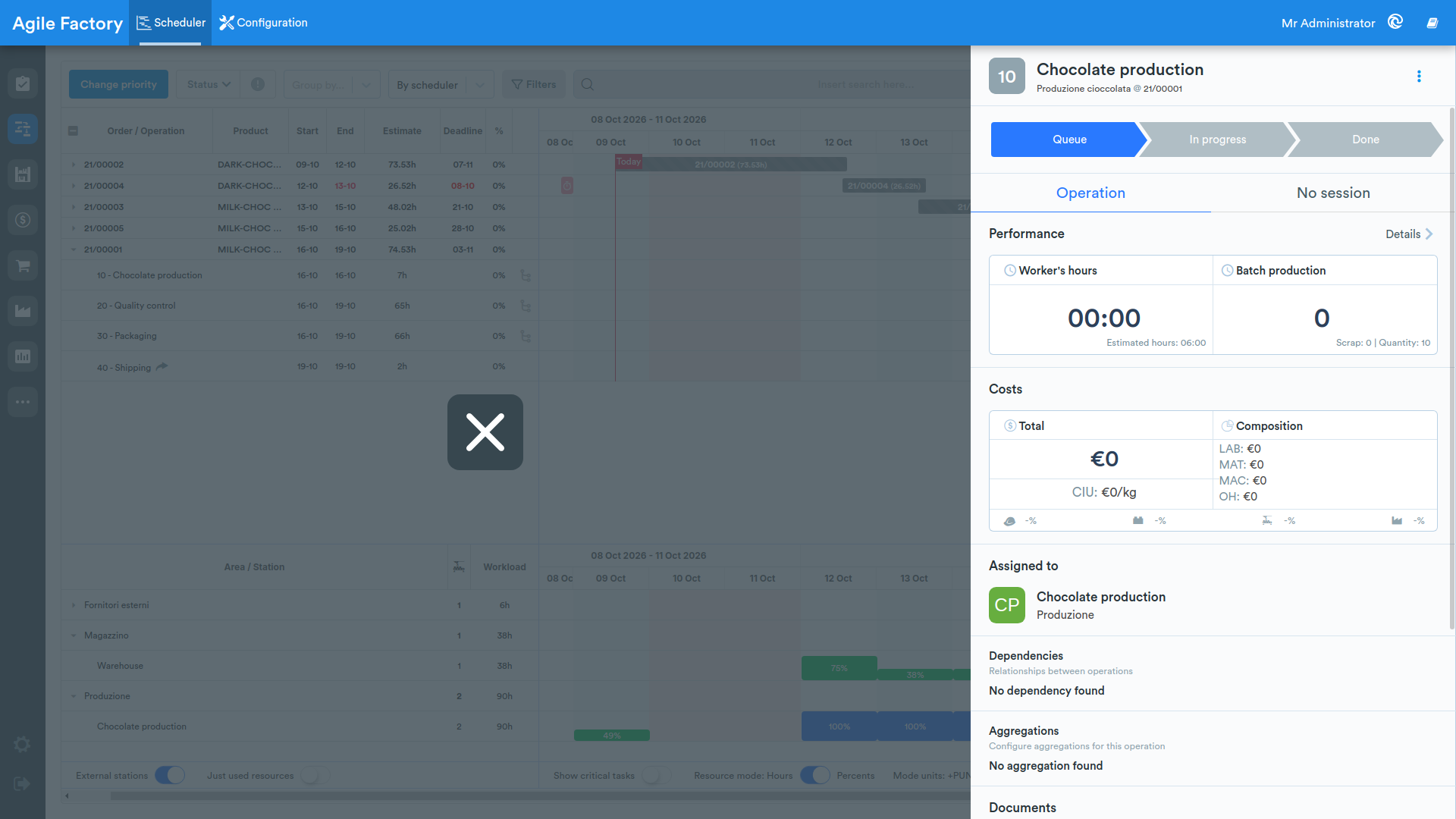The height and width of the screenshot is (819, 1456).
Task: Open the shopping cart sidebar icon
Action: click(x=23, y=265)
